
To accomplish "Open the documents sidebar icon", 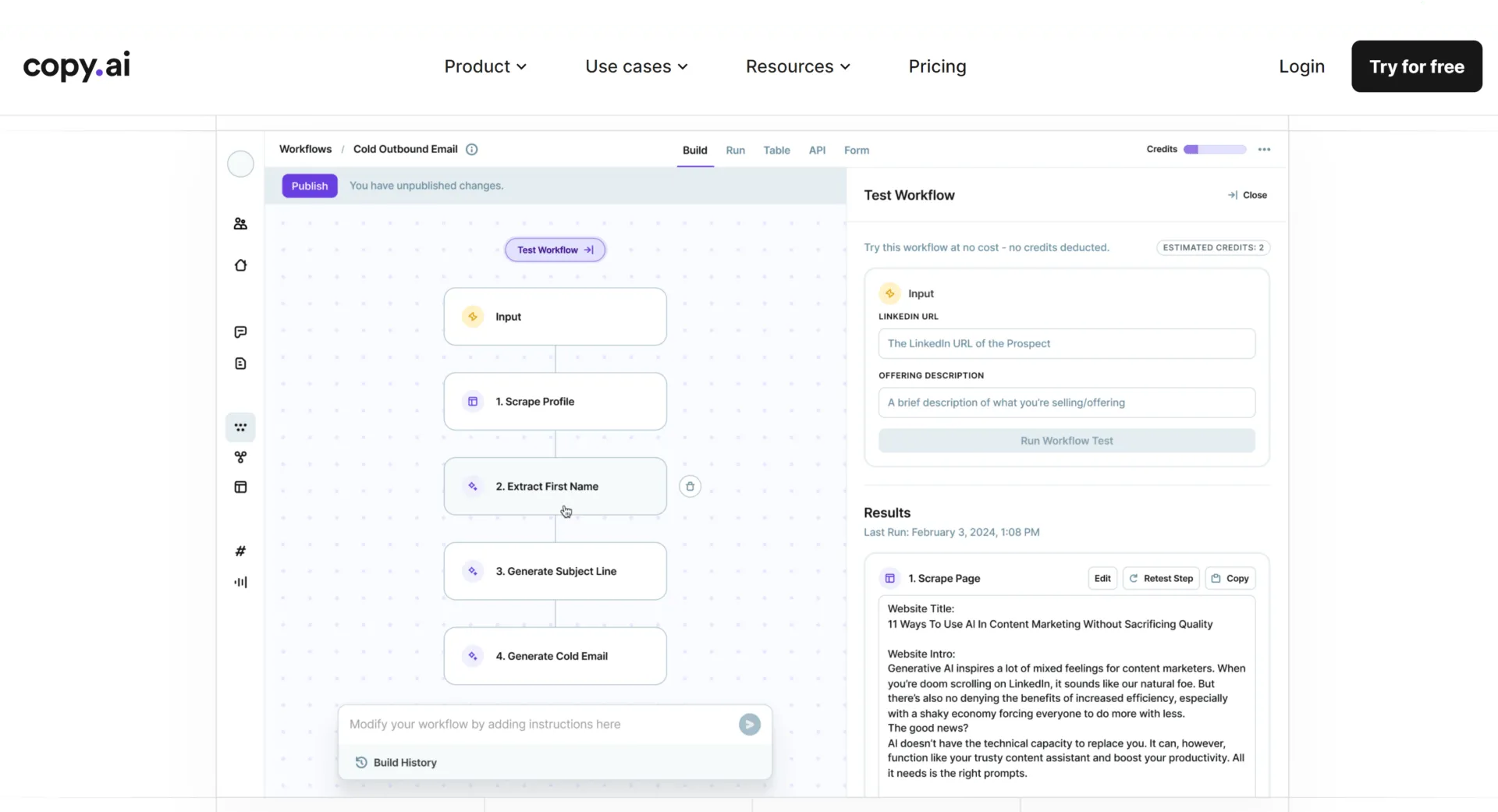I will [240, 363].
